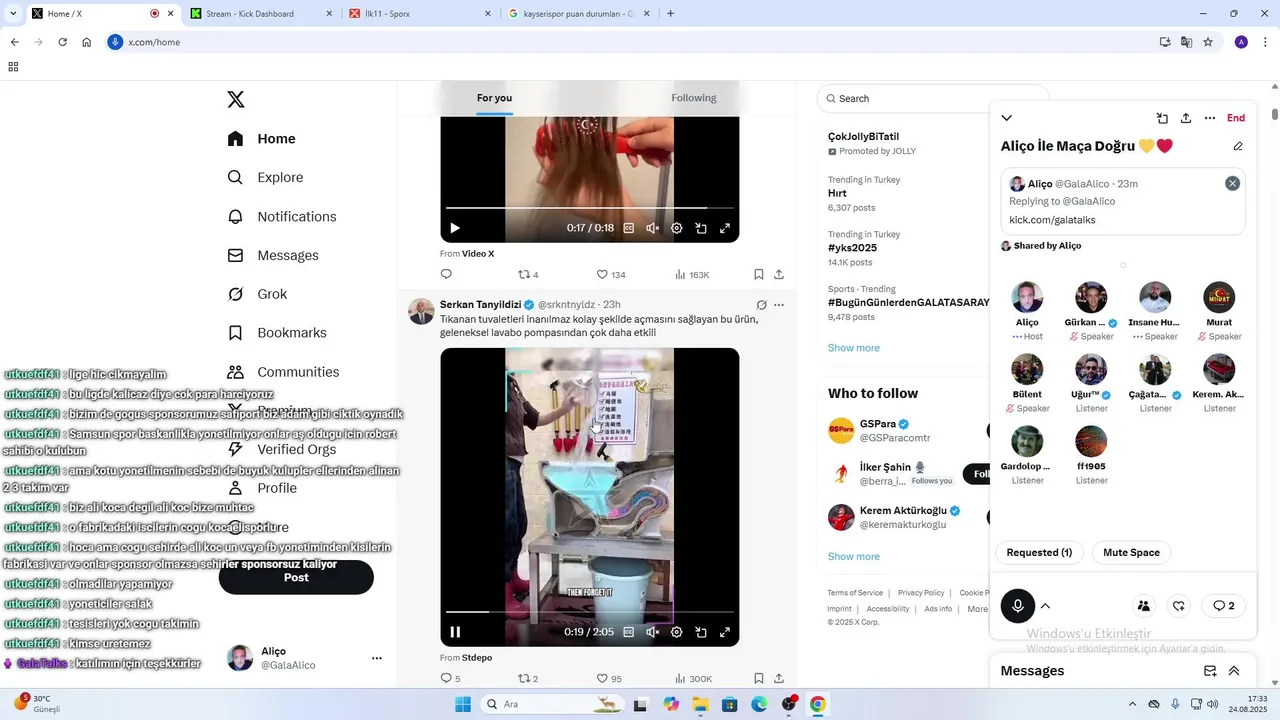
Task: Open picture-in-picture on lower video
Action: tap(701, 632)
